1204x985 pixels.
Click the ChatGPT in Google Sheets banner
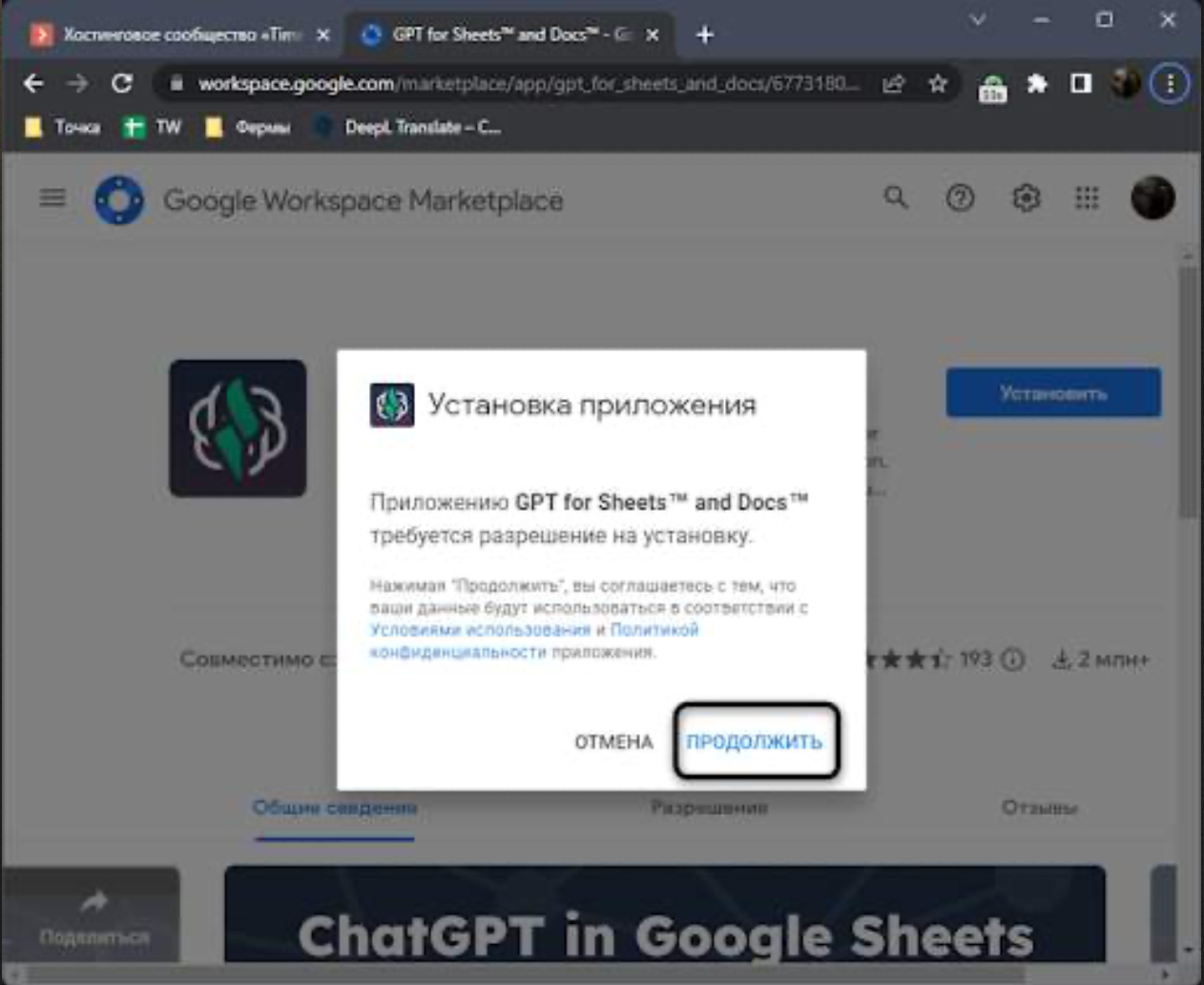coord(665,914)
